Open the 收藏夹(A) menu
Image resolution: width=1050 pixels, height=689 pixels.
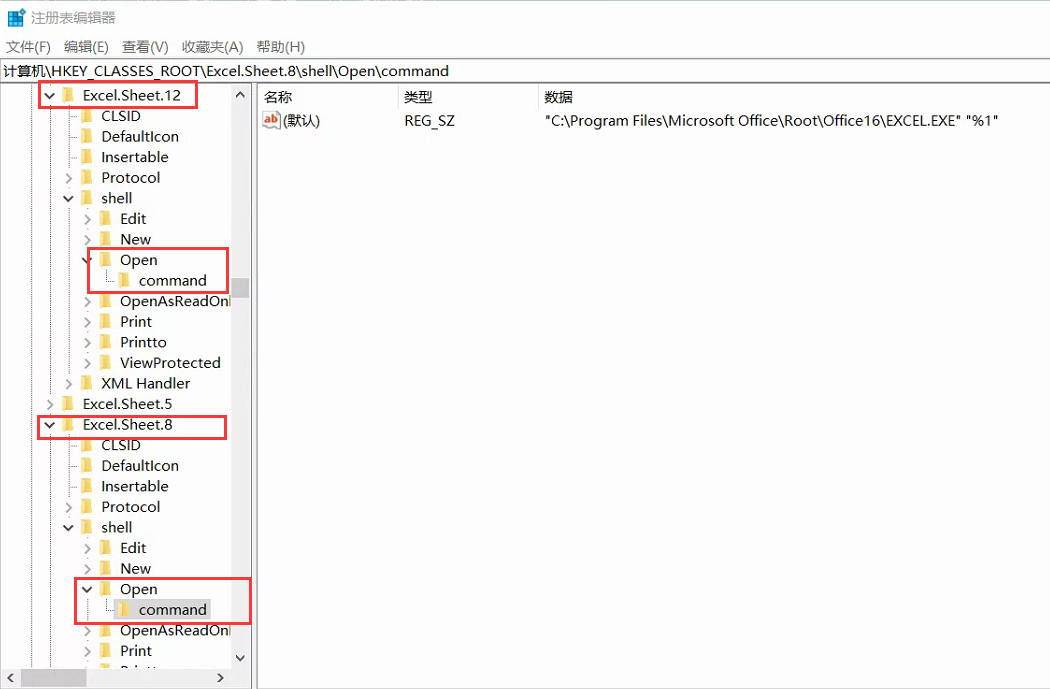pyautogui.click(x=212, y=47)
